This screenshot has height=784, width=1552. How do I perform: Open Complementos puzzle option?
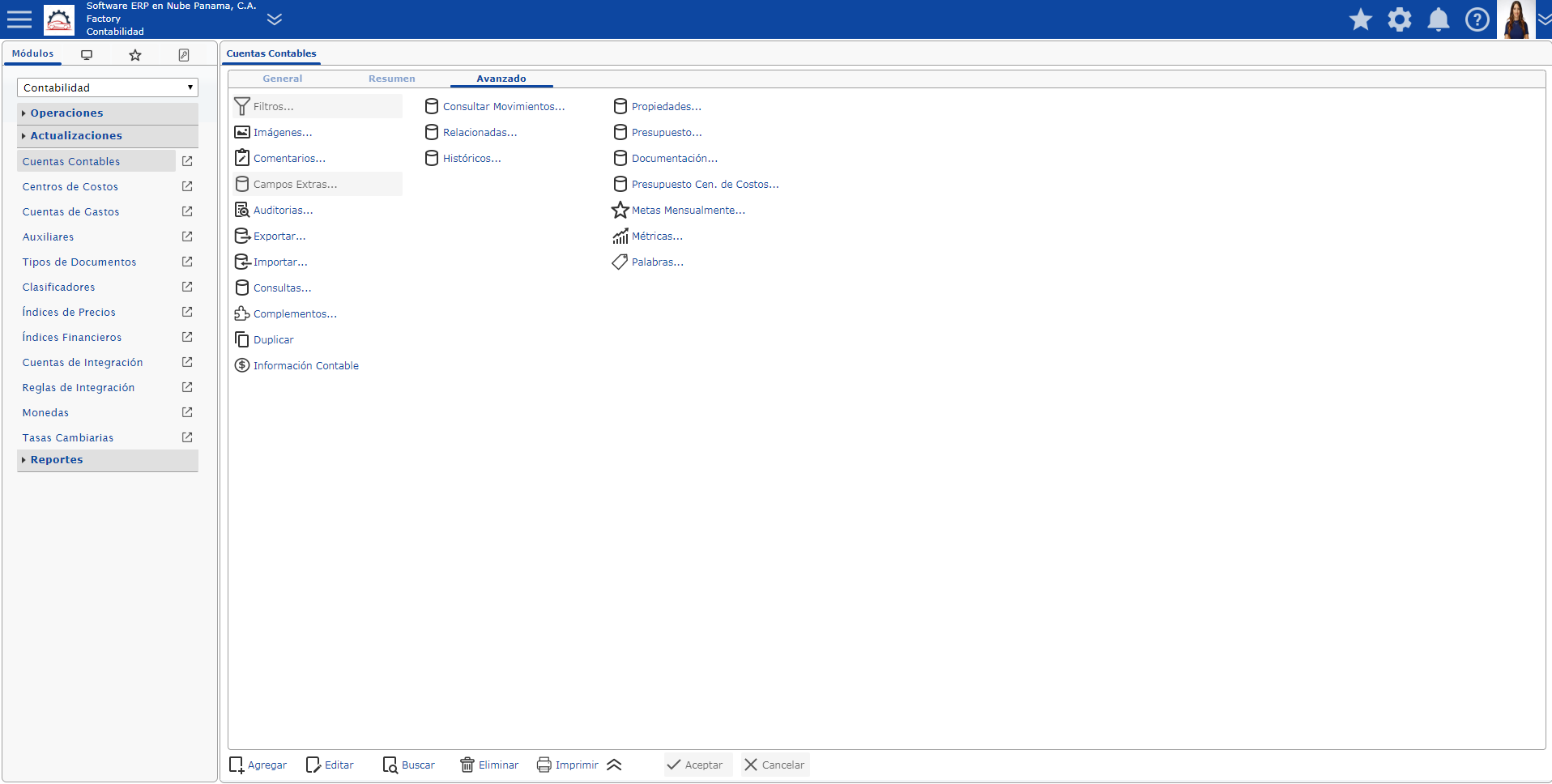point(285,313)
